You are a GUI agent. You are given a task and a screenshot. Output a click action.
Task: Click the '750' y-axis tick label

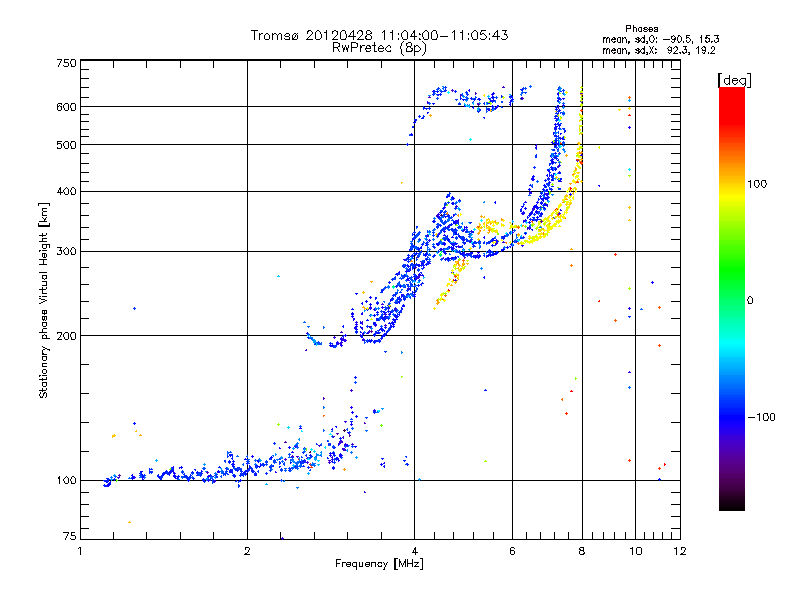coord(66,63)
